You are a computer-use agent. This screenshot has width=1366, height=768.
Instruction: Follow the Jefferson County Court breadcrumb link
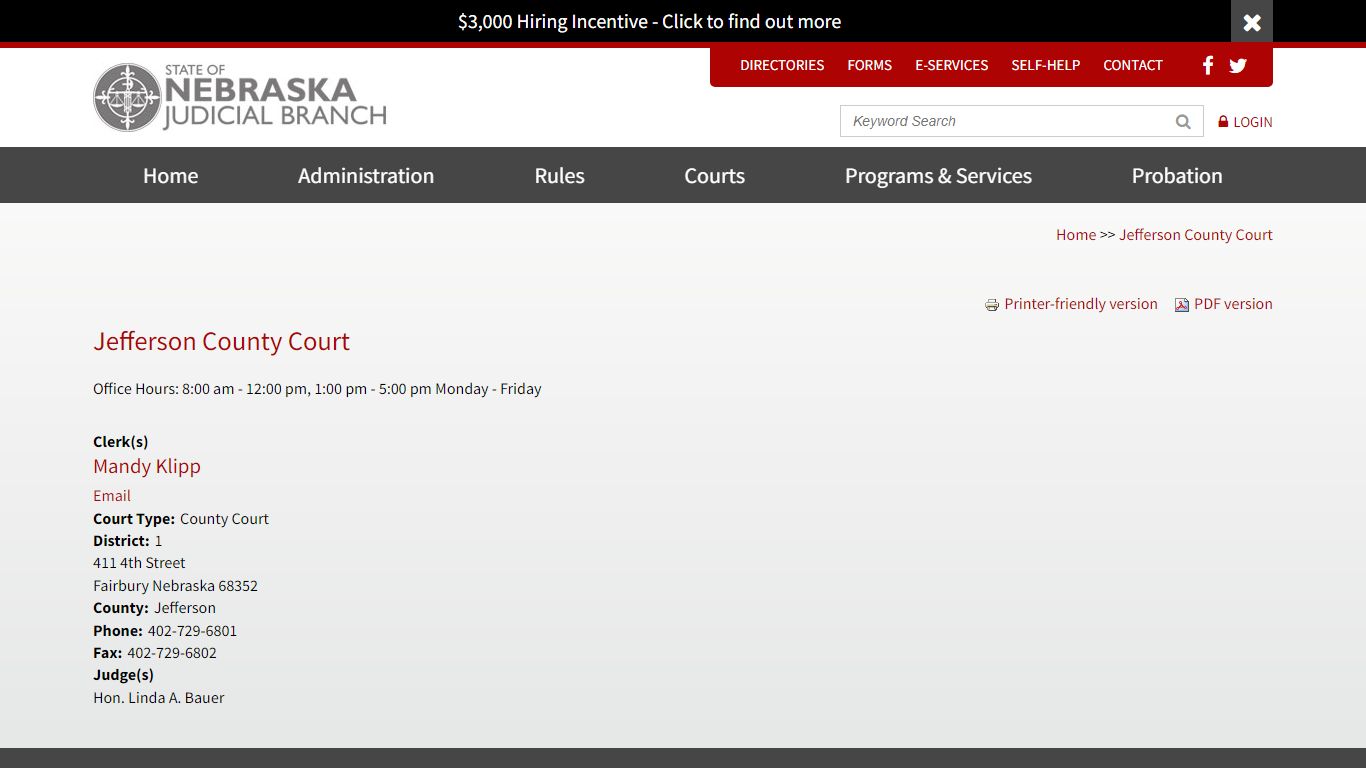[x=1196, y=235]
